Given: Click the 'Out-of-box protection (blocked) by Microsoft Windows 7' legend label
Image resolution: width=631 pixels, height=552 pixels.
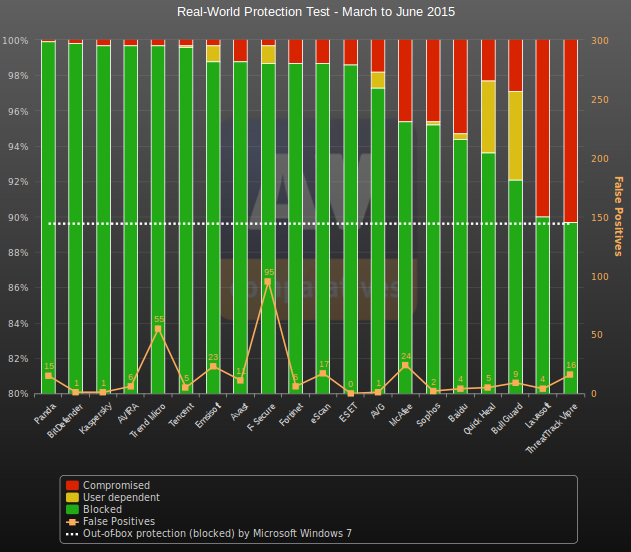Looking at the screenshot, I should [x=217, y=533].
